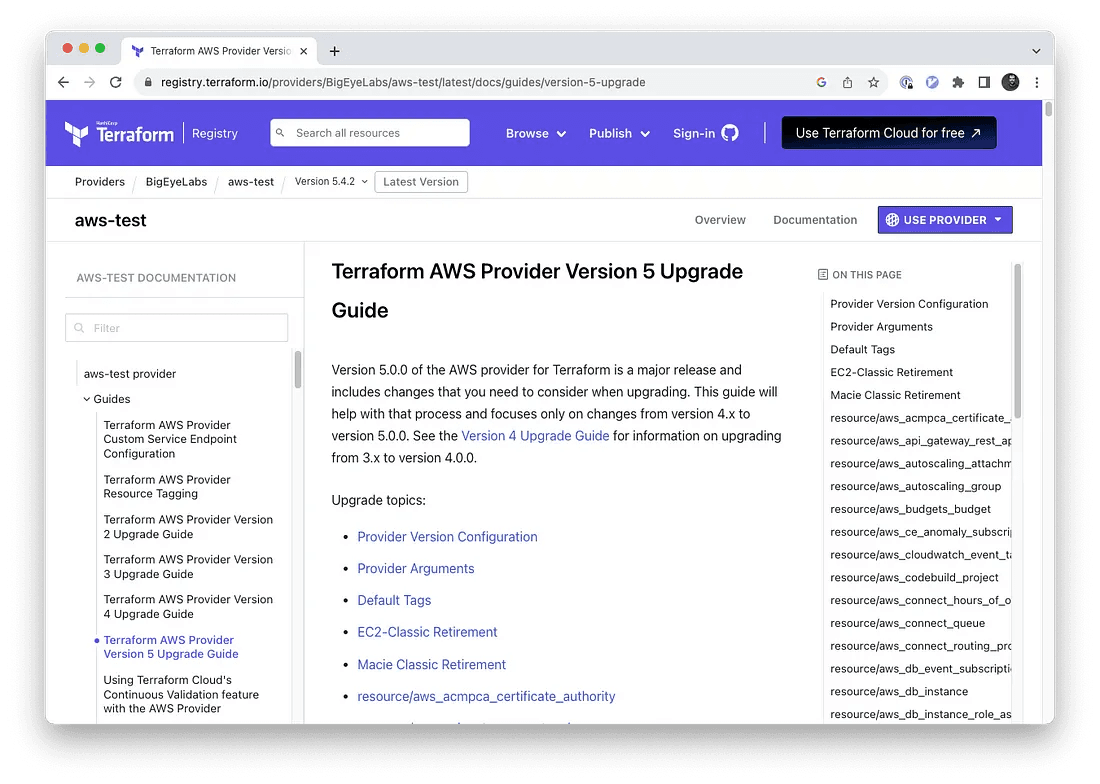
Task: Open the Browse dropdown menu
Action: pyautogui.click(x=536, y=133)
